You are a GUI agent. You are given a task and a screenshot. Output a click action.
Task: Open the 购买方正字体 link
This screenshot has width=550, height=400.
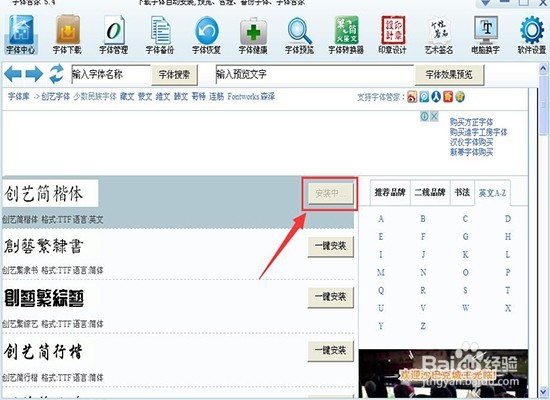[x=471, y=122]
